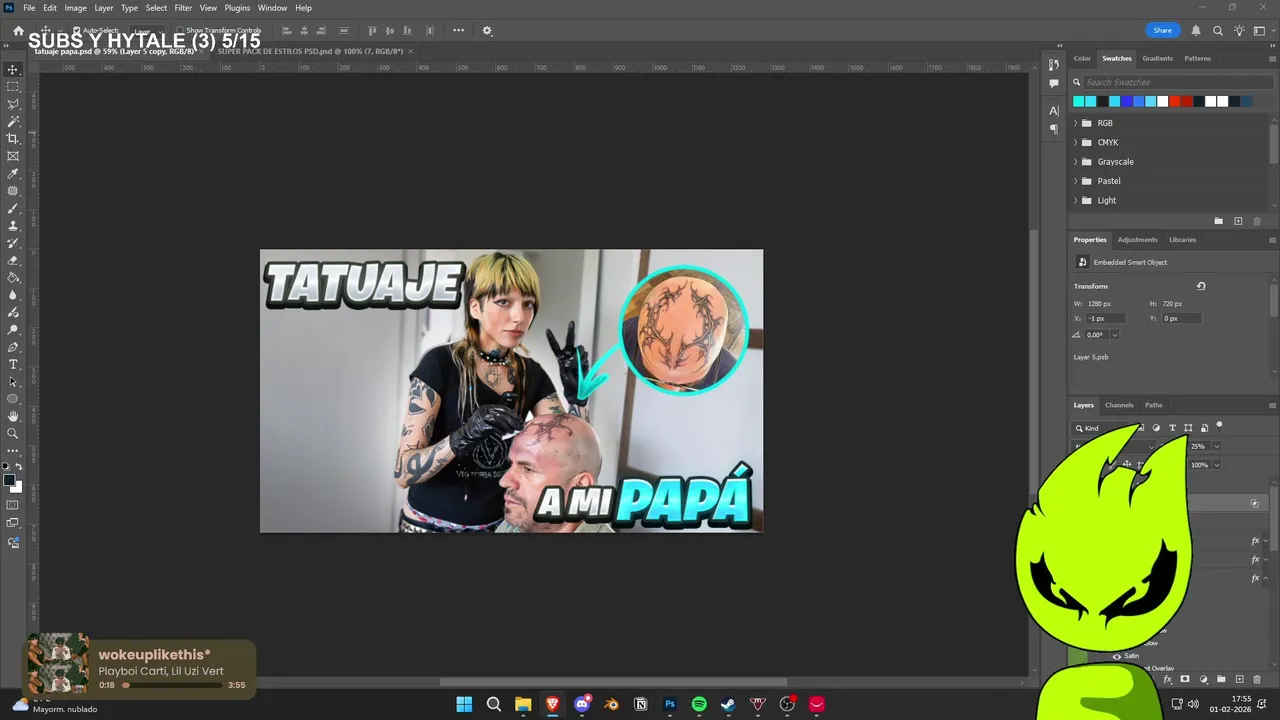Reset transform icon in Properties panel
Image resolution: width=1280 pixels, height=720 pixels.
1201,286
